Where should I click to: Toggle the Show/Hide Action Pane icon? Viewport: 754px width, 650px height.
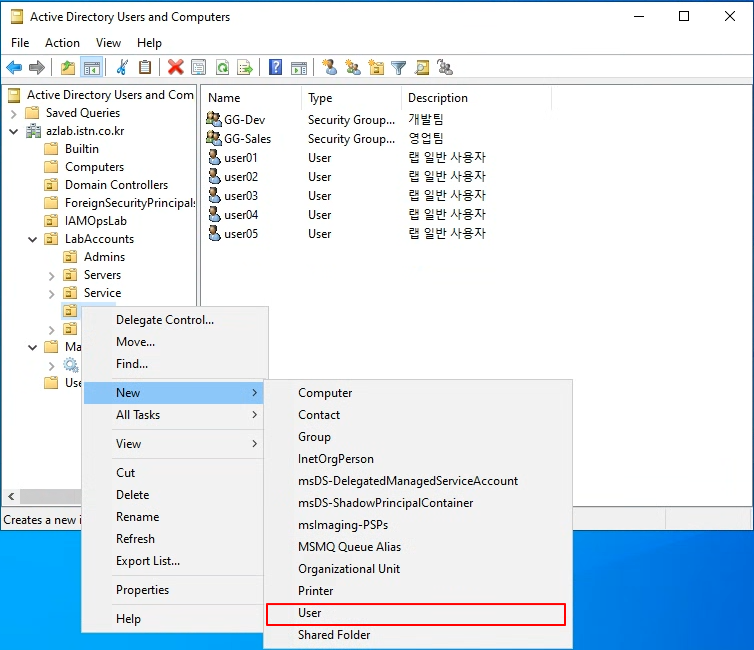pos(299,67)
